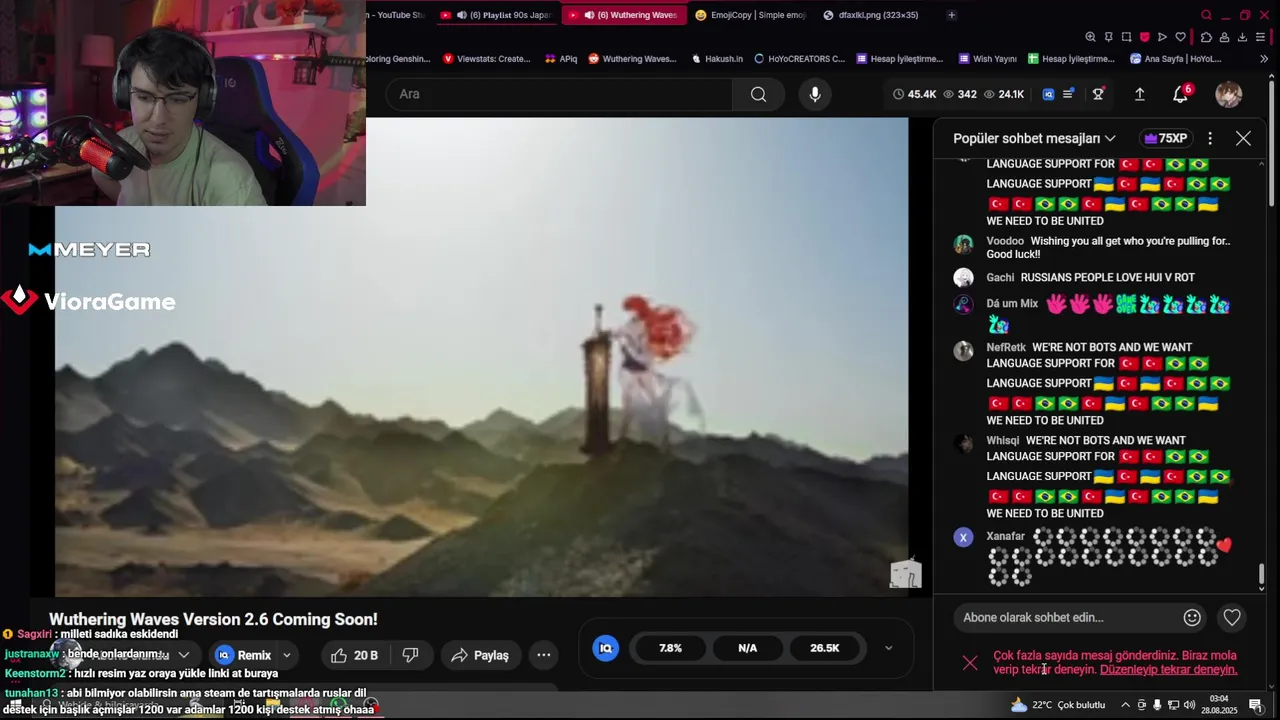Select the Wuthering Waves YouTube tab
The height and width of the screenshot is (720, 1280).
point(624,15)
